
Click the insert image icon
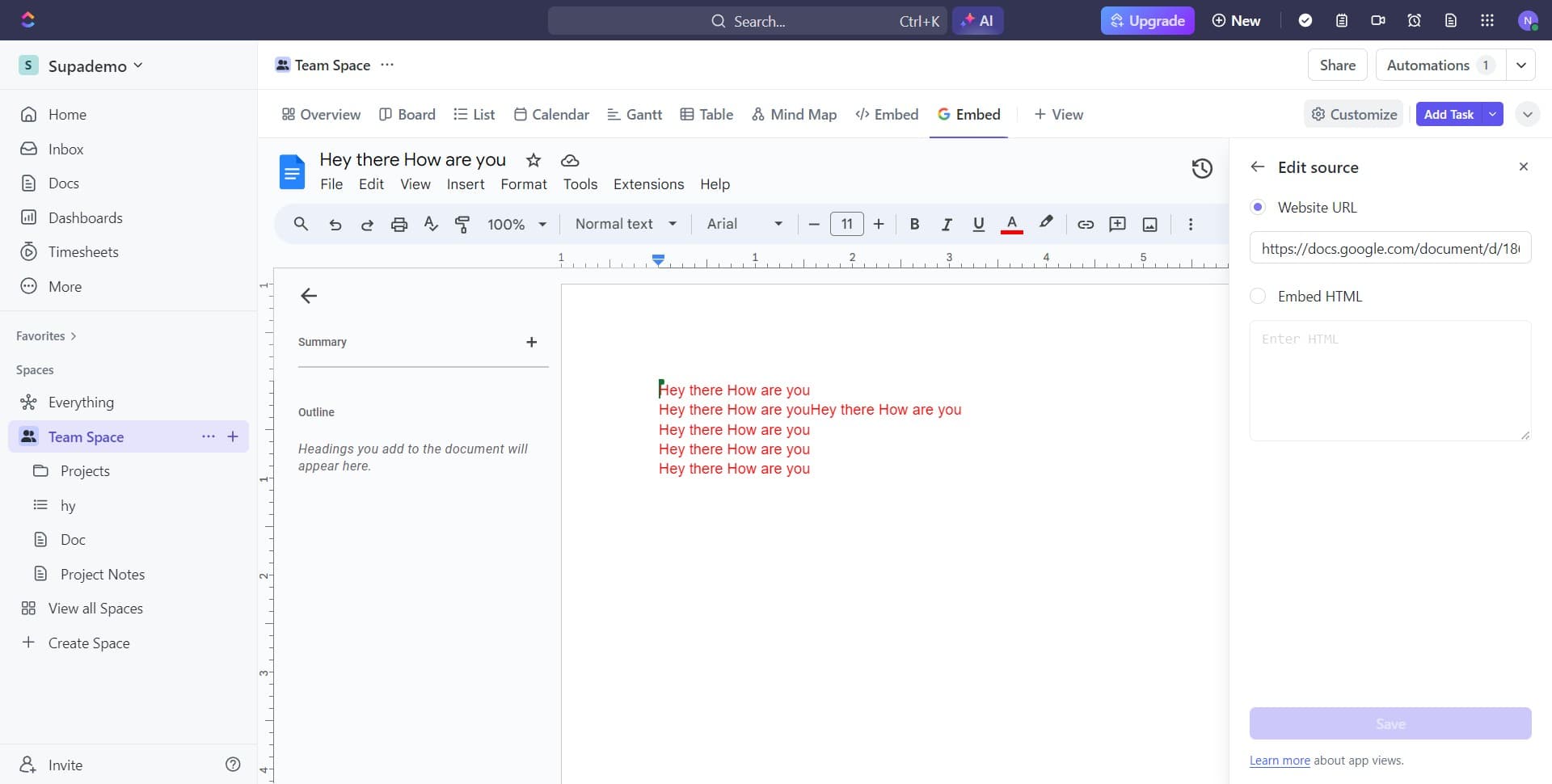point(1149,225)
